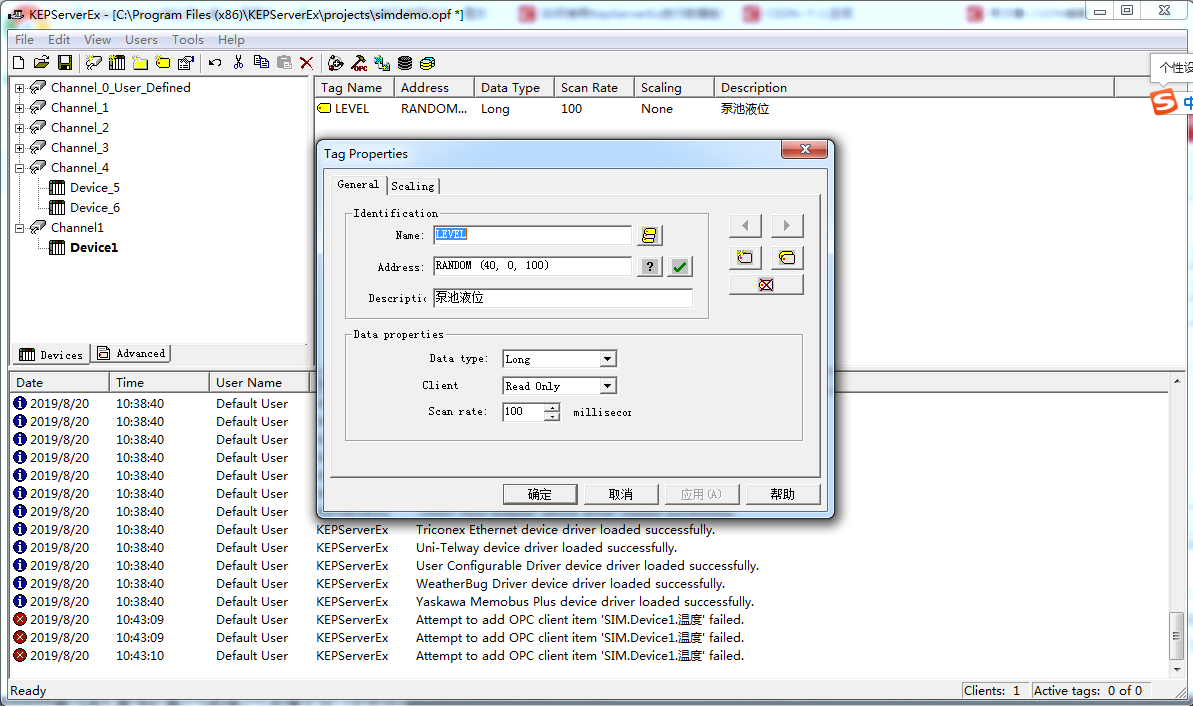The image size is (1193, 706).
Task: Click the log scrollbar down arrow
Action: 1177,669
